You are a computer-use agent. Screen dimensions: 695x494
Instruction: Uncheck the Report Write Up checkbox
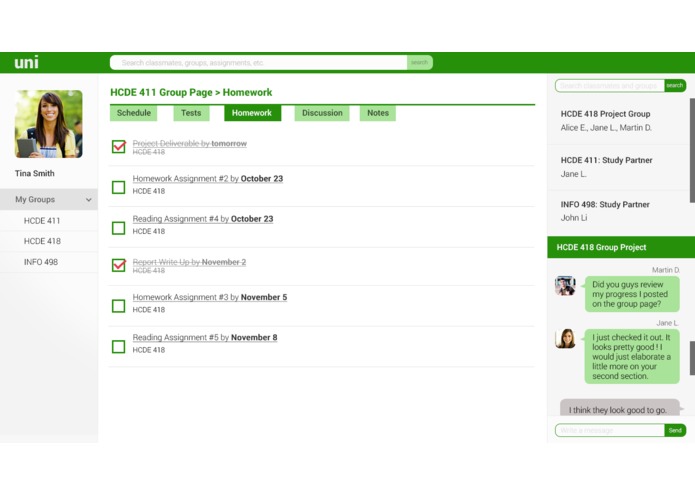point(118,265)
